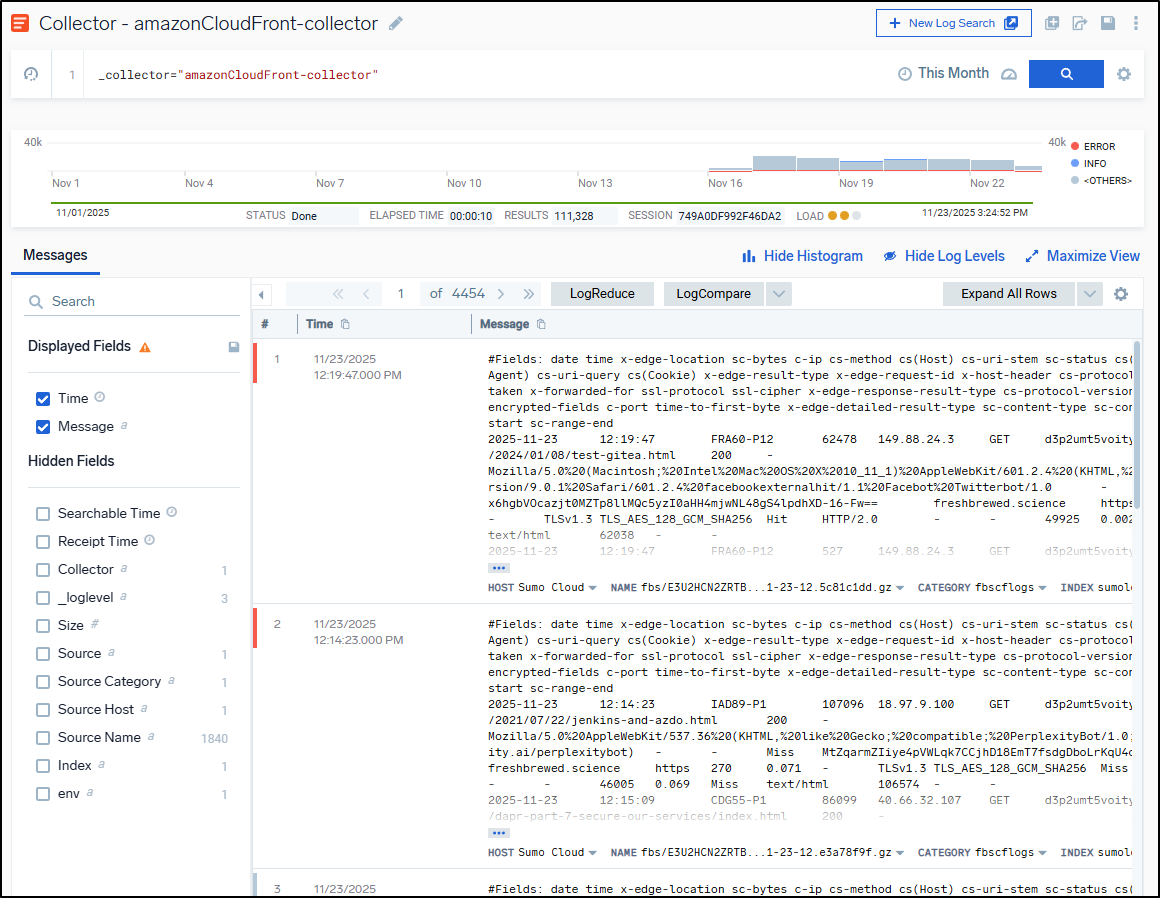Enable the Source Host hidden field
This screenshot has height=898, width=1160.
(43, 710)
